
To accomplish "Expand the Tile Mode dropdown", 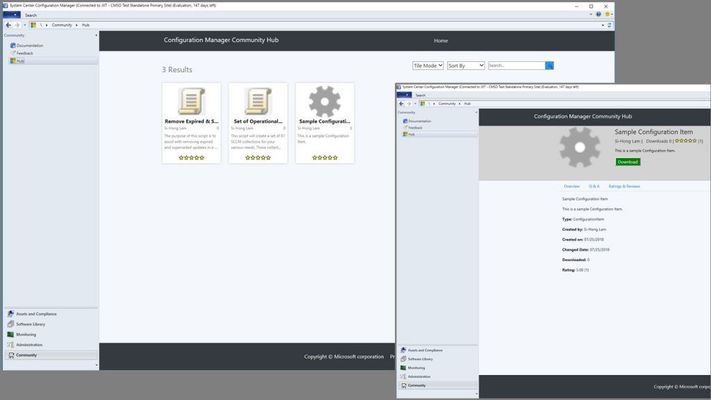I will click(428, 66).
